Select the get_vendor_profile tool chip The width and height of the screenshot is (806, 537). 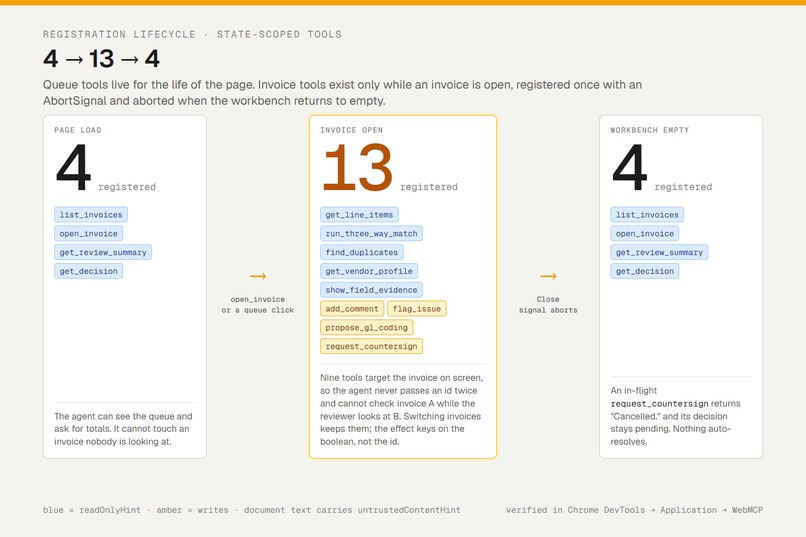pos(369,271)
